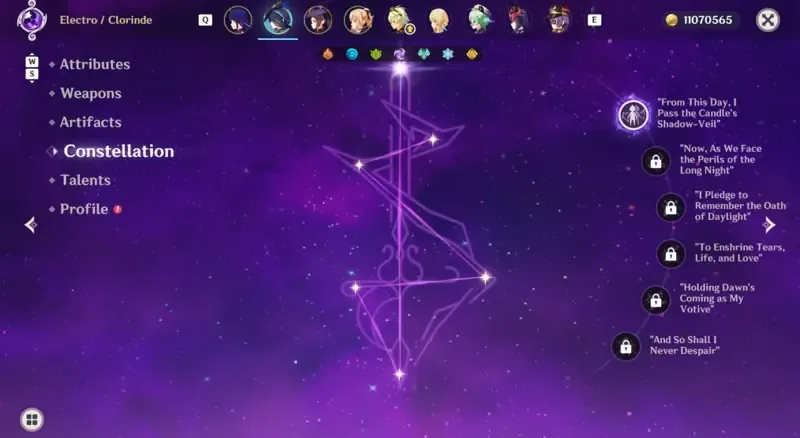The width and height of the screenshot is (800, 438).
Task: Click the lock on 'Now, As We Face the Perils'
Action: point(656,161)
